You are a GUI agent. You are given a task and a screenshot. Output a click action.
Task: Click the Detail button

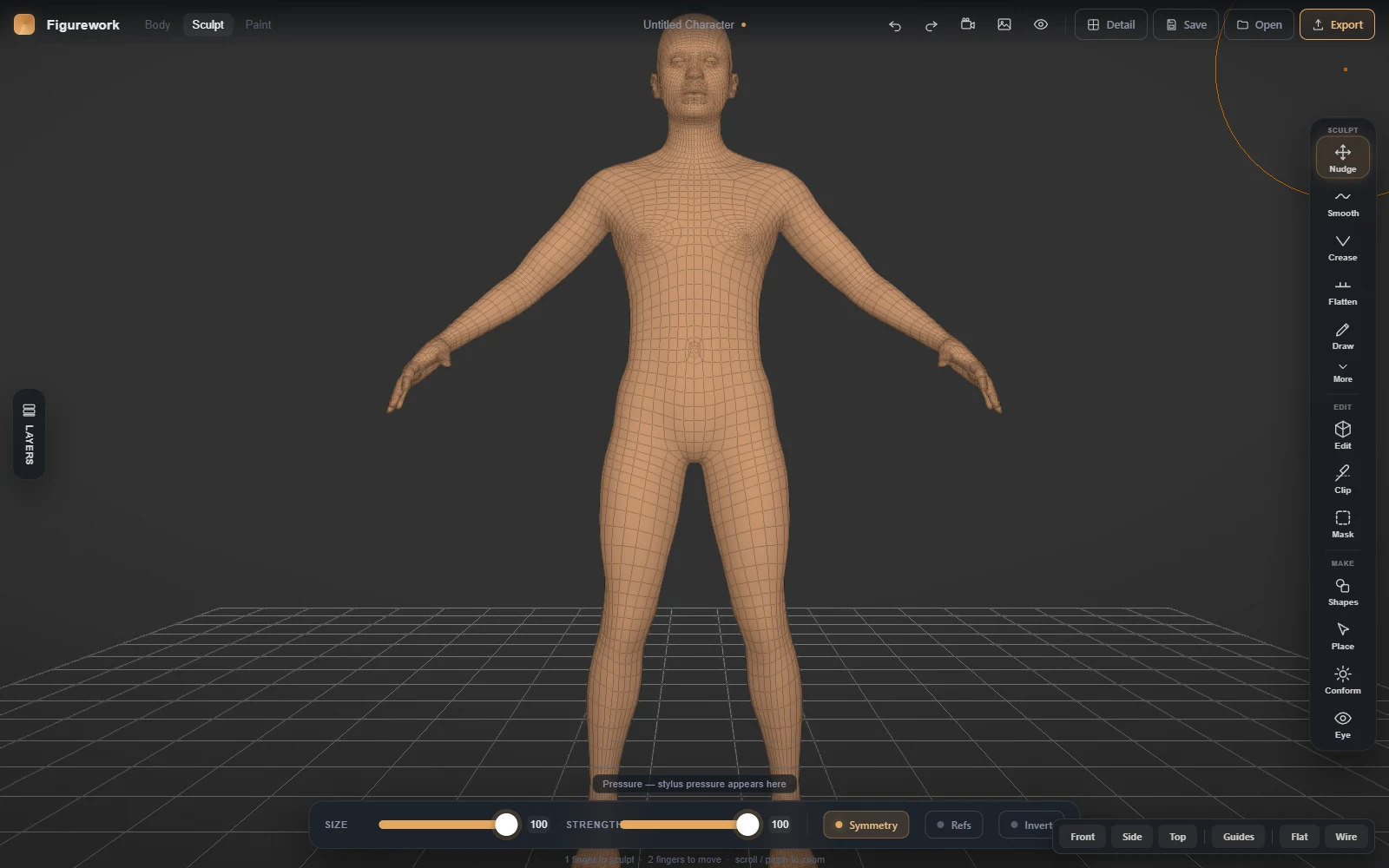coord(1111,24)
